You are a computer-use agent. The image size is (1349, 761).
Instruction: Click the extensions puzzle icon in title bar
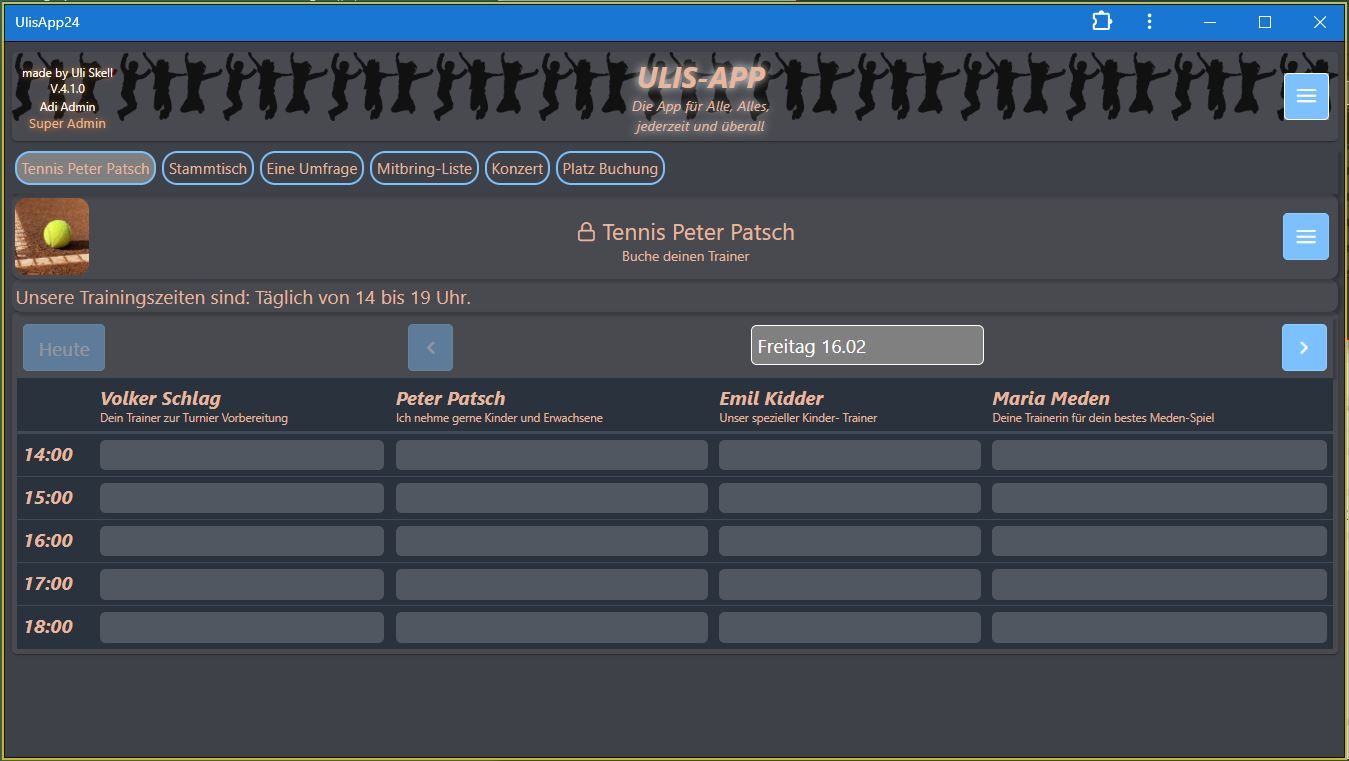[1101, 21]
